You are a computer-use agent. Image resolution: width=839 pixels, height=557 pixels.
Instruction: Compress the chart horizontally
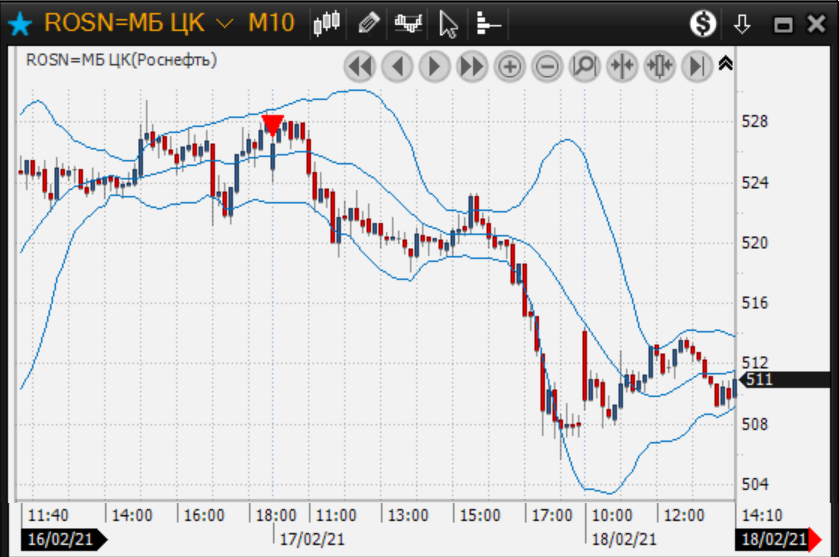point(622,67)
